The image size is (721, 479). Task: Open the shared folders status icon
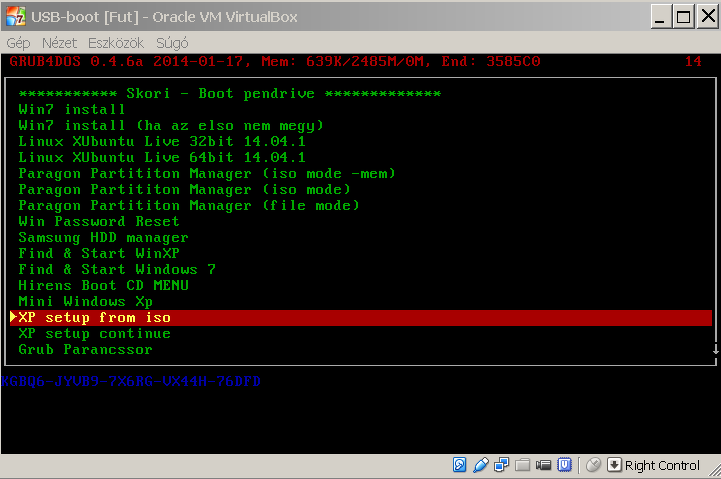pyautogui.click(x=522, y=465)
